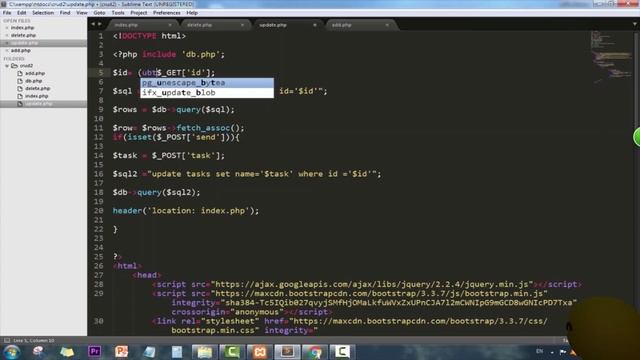Image resolution: width=640 pixels, height=360 pixels.
Task: Click the jquery.min.js script URL
Action: 371,284
